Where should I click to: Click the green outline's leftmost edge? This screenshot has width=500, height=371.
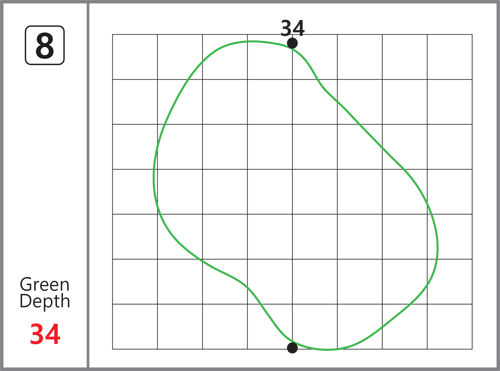(x=154, y=178)
